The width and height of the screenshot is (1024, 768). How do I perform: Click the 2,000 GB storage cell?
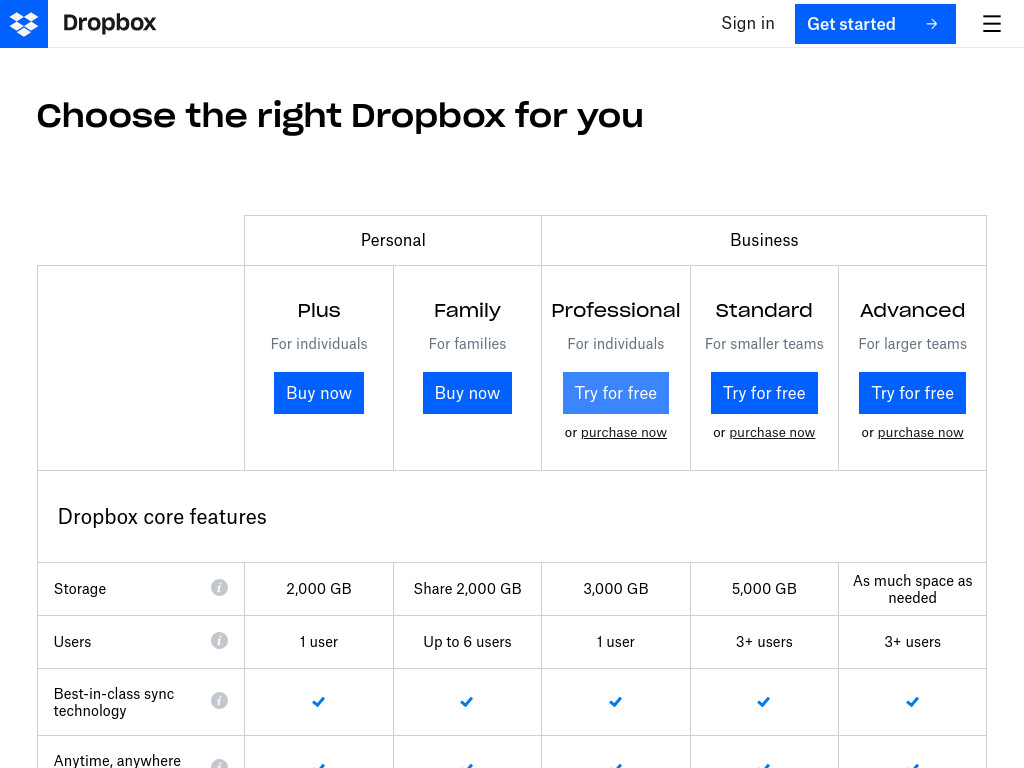coord(319,589)
